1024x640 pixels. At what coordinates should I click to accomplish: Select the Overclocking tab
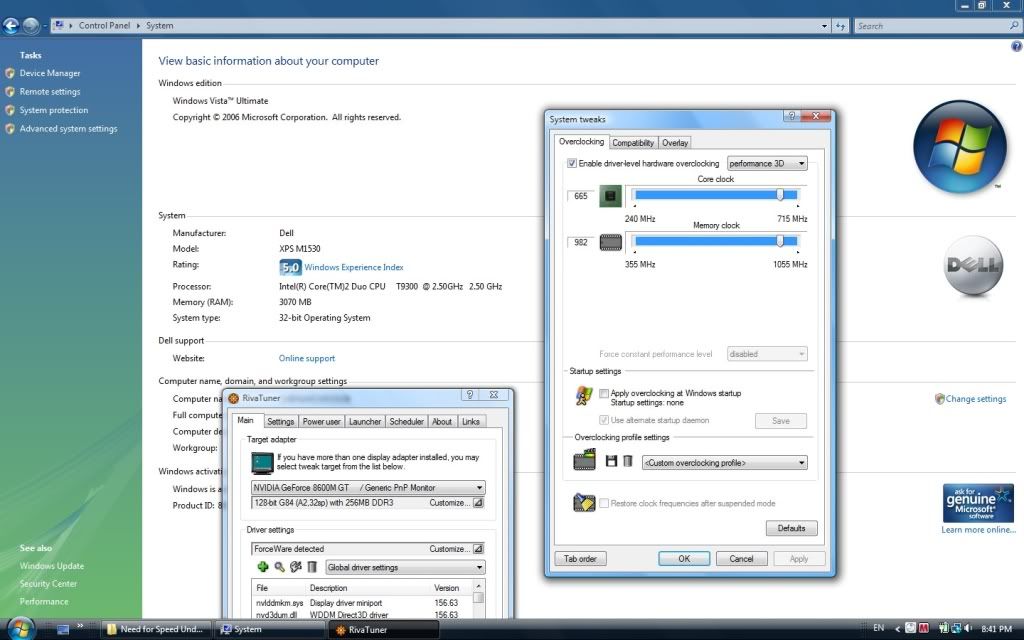581,142
